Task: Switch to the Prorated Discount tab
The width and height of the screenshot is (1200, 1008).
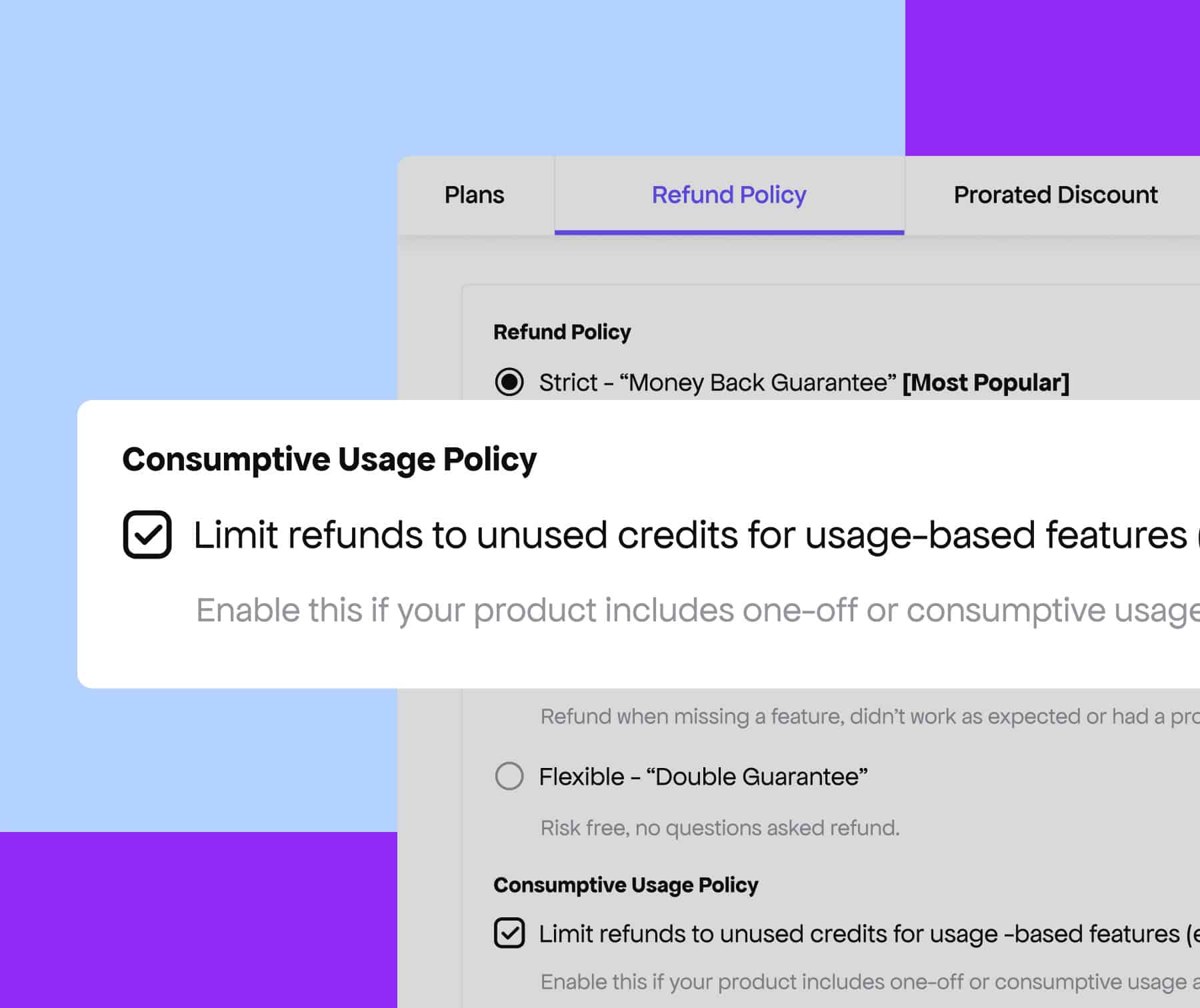Action: coord(1055,195)
